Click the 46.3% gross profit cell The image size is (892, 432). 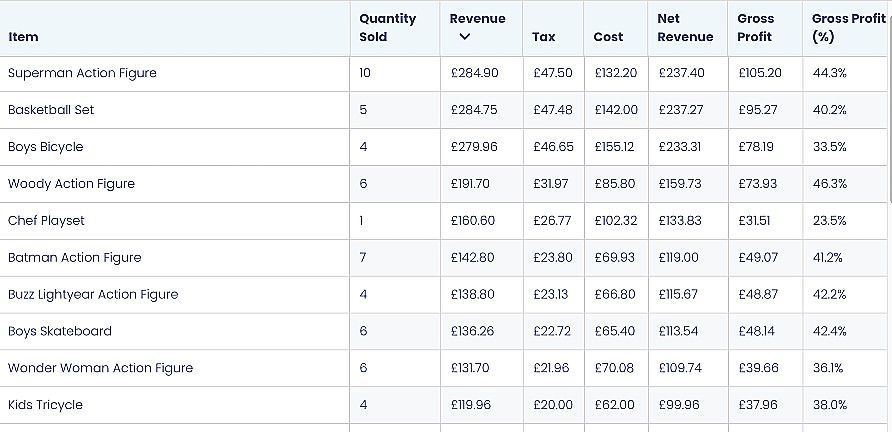pos(829,184)
